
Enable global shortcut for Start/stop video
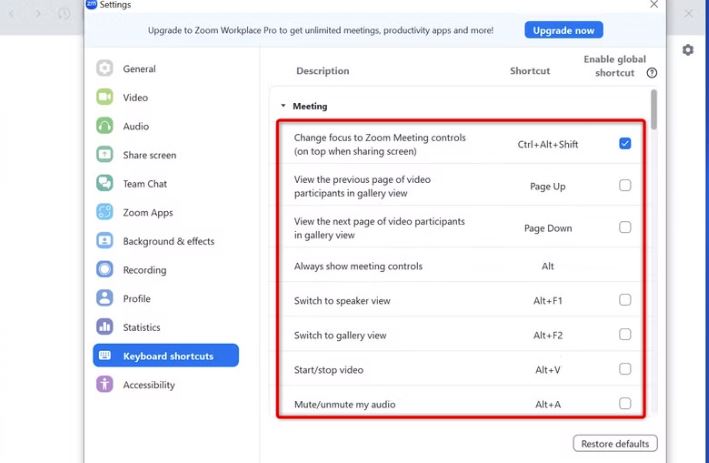pyautogui.click(x=625, y=369)
